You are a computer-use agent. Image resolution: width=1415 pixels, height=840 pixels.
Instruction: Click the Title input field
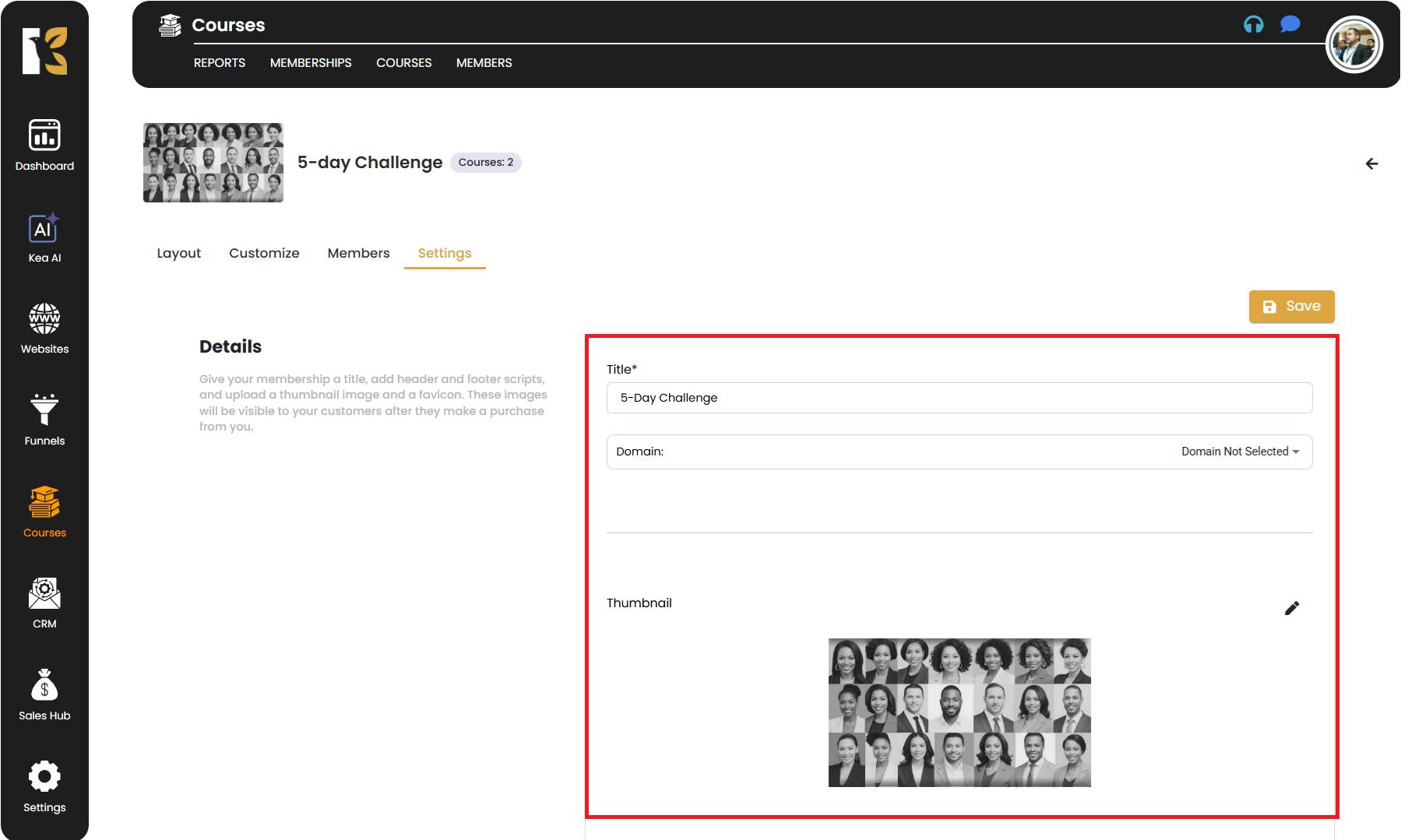[x=959, y=398]
